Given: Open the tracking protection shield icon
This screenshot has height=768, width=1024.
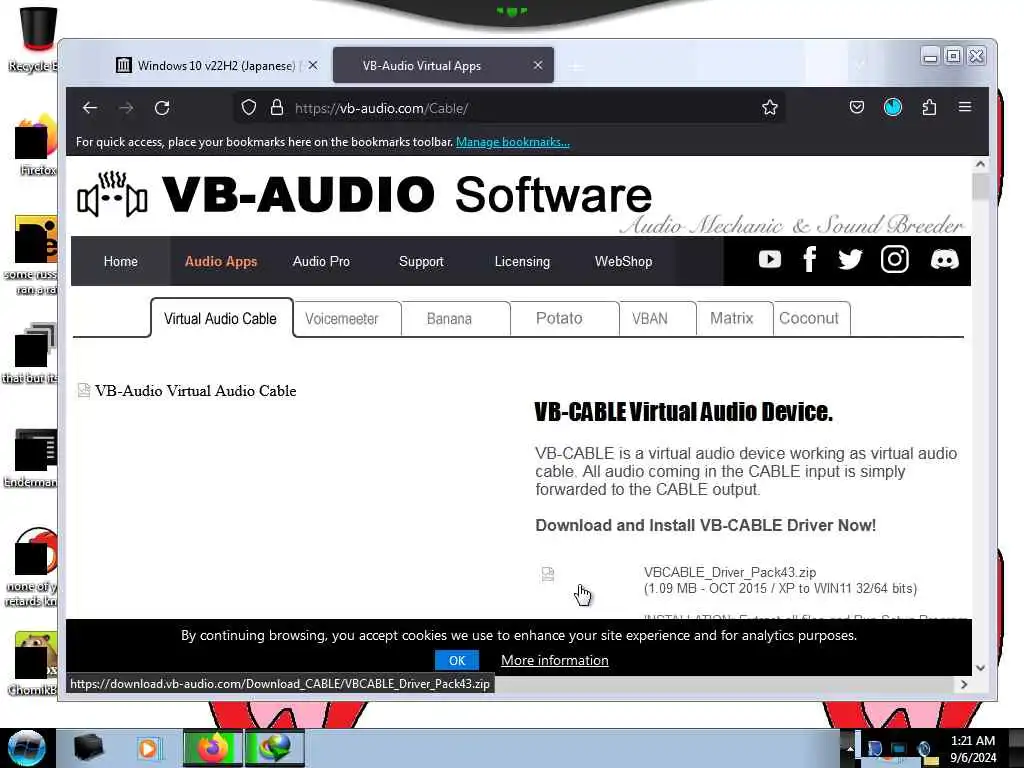Looking at the screenshot, I should tap(249, 108).
